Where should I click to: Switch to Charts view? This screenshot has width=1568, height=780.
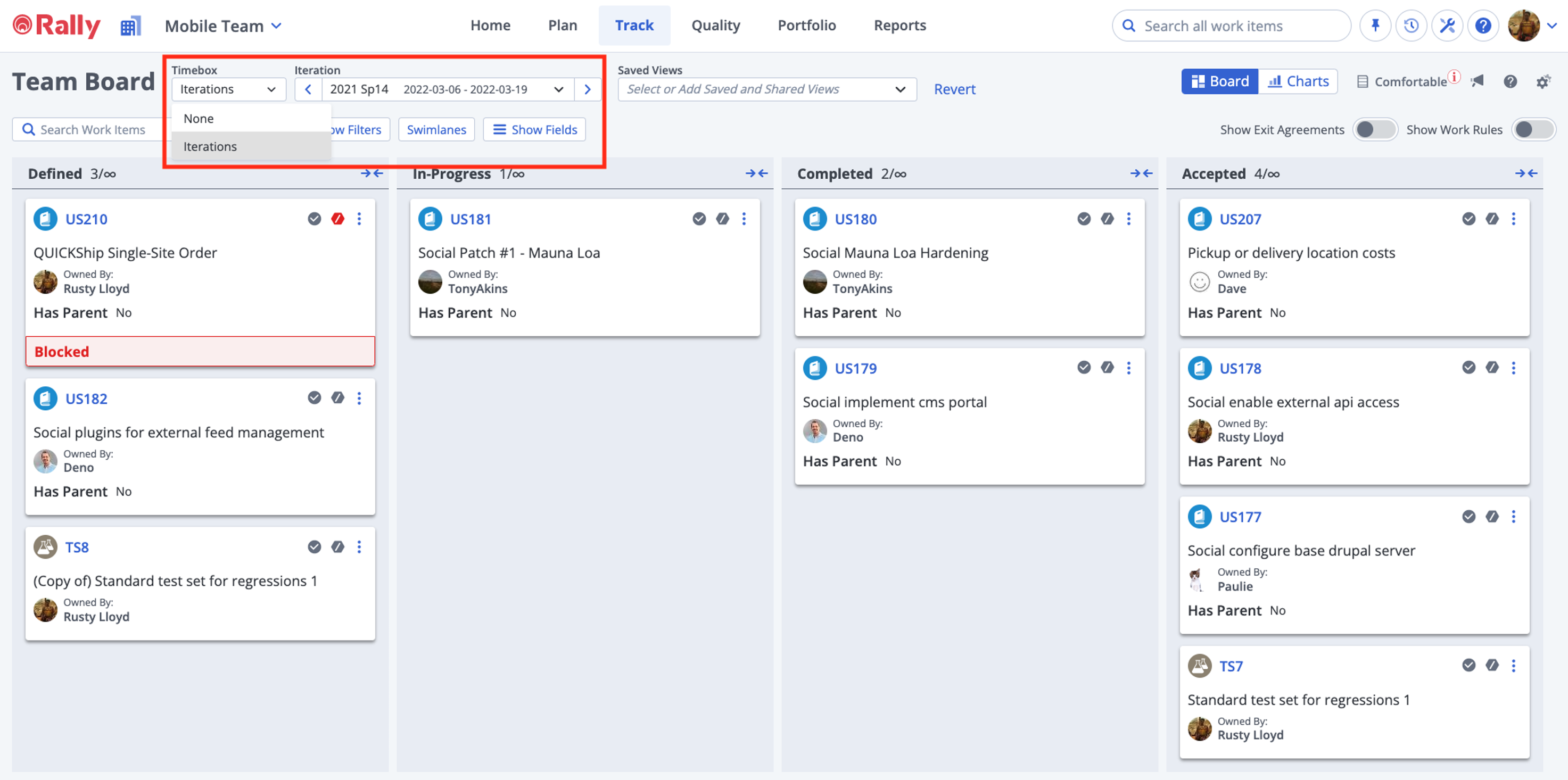point(1298,81)
